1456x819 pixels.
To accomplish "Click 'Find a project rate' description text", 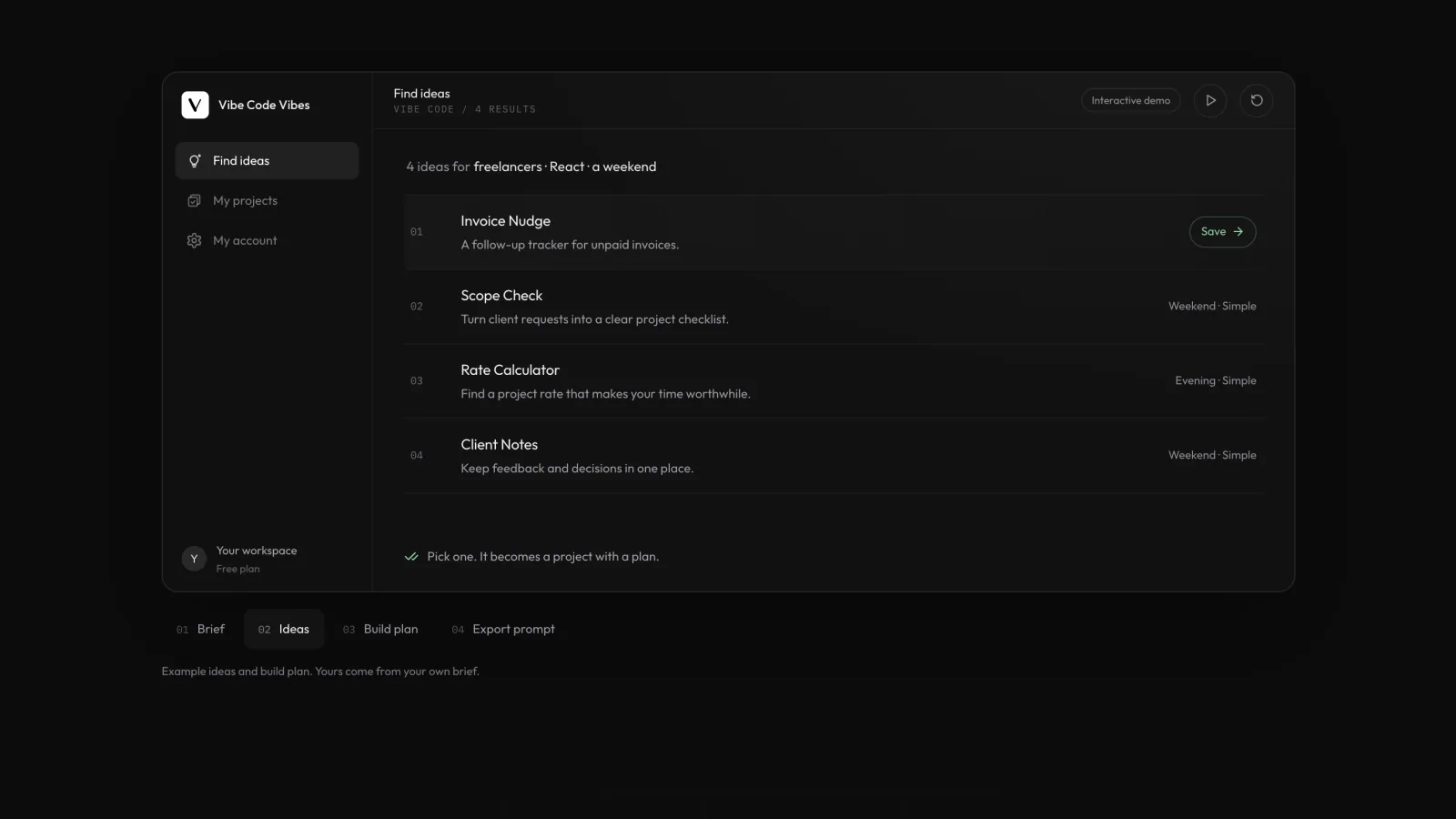I will (606, 394).
